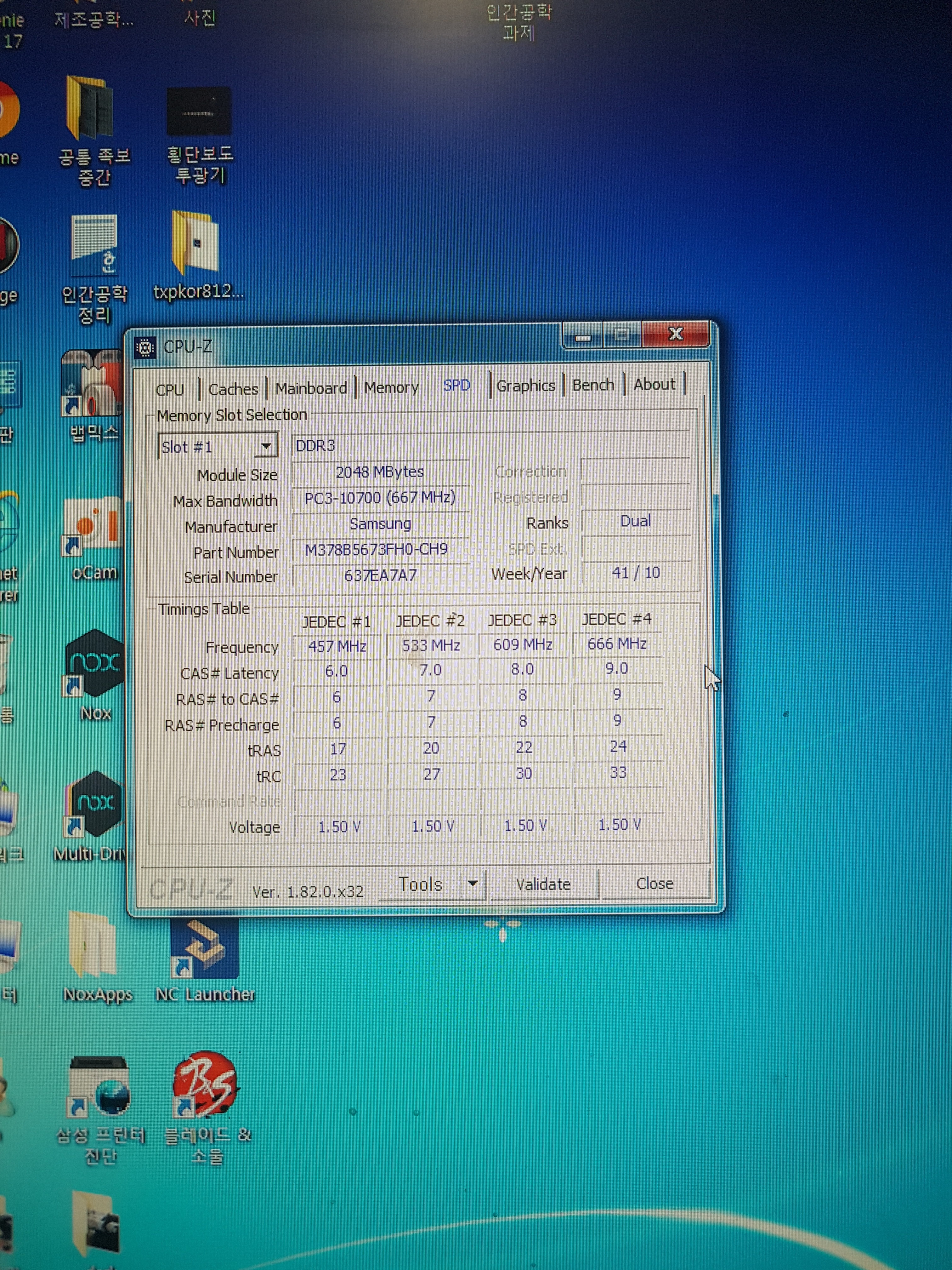952x1270 pixels.
Task: Switch to the Caches tab
Action: [233, 389]
